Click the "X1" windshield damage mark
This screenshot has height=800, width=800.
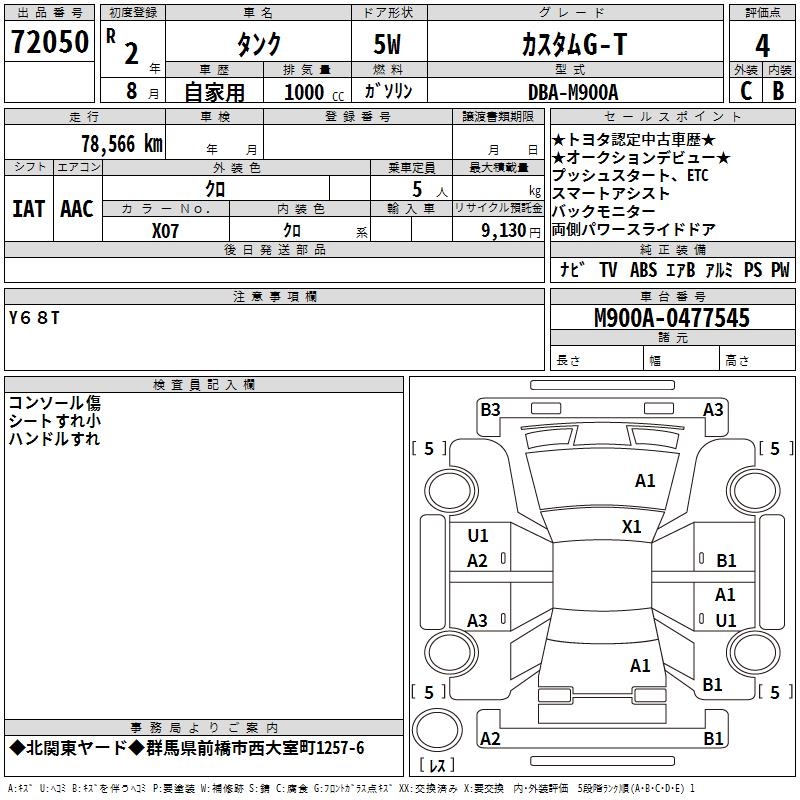pos(631,526)
